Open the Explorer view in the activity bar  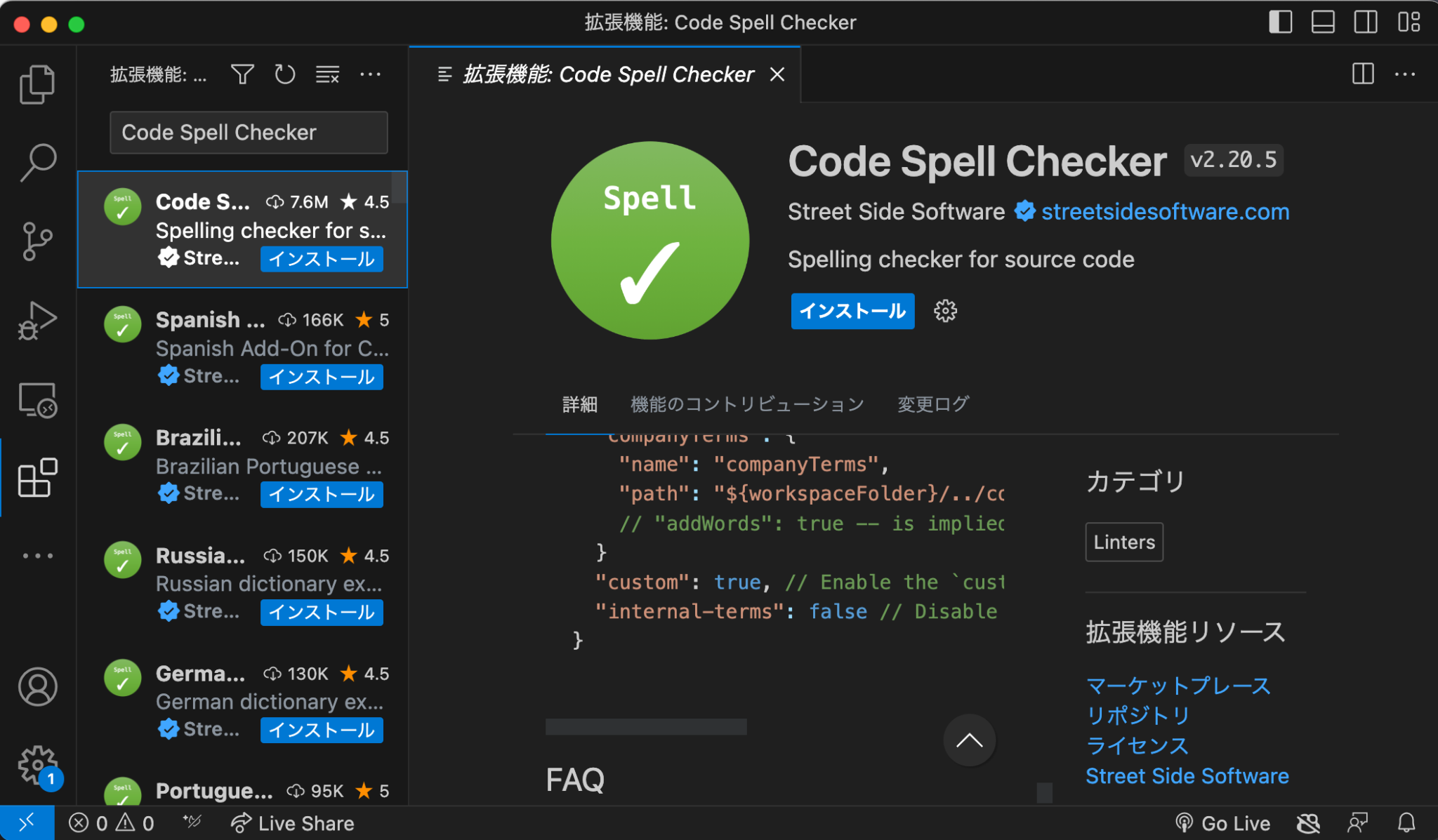[37, 84]
